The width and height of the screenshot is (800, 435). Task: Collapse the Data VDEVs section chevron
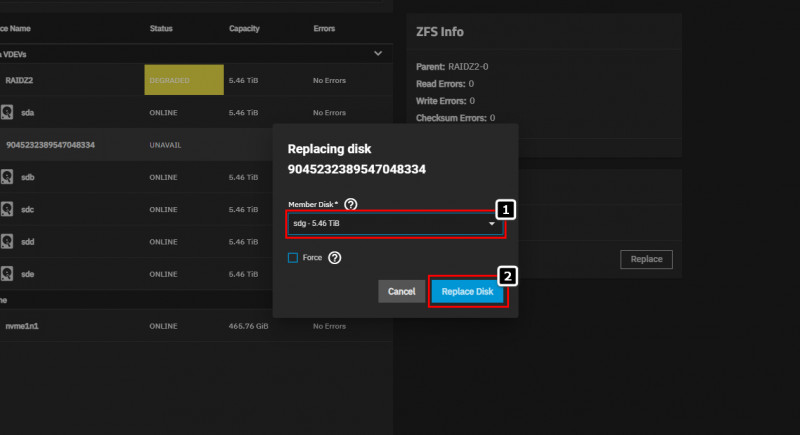click(x=378, y=52)
